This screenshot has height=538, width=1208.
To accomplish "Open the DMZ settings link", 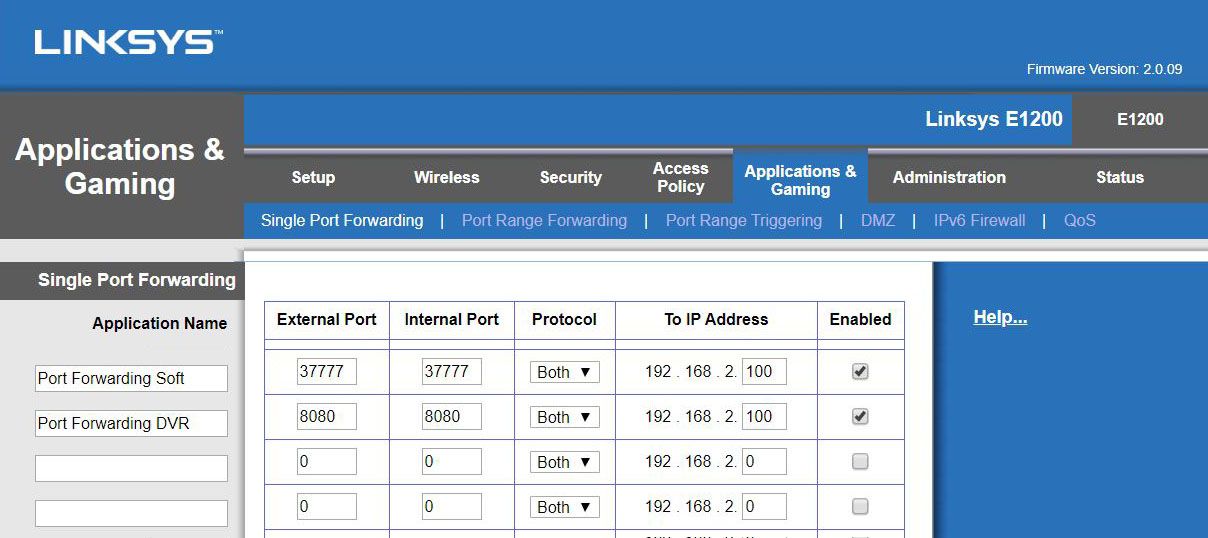I will 877,220.
